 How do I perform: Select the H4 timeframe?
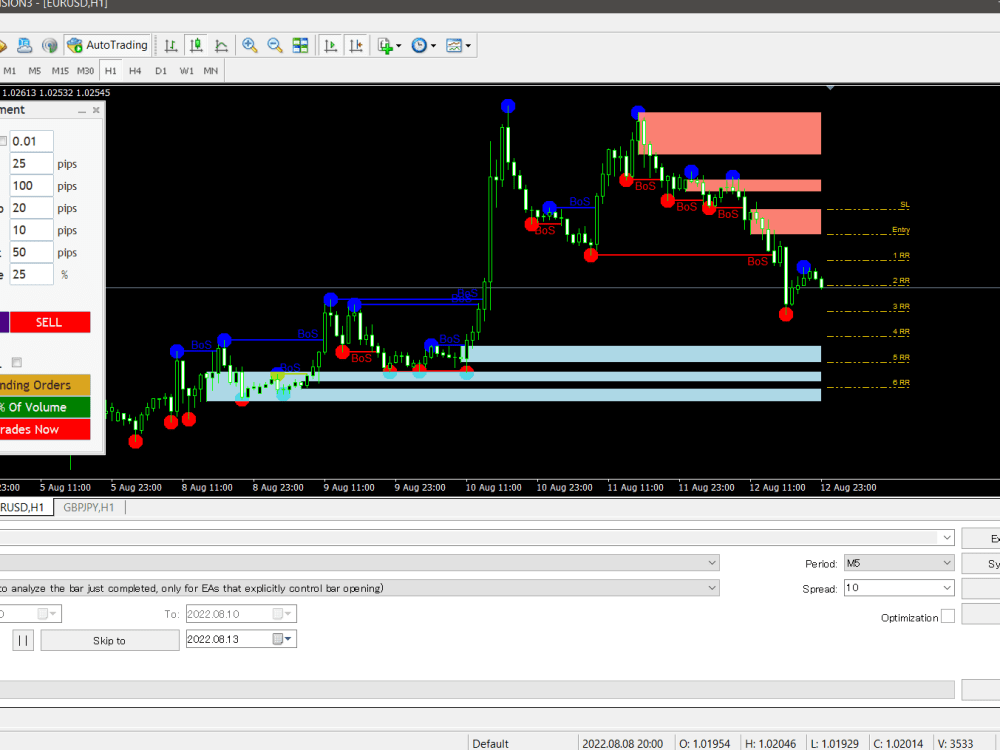135,71
